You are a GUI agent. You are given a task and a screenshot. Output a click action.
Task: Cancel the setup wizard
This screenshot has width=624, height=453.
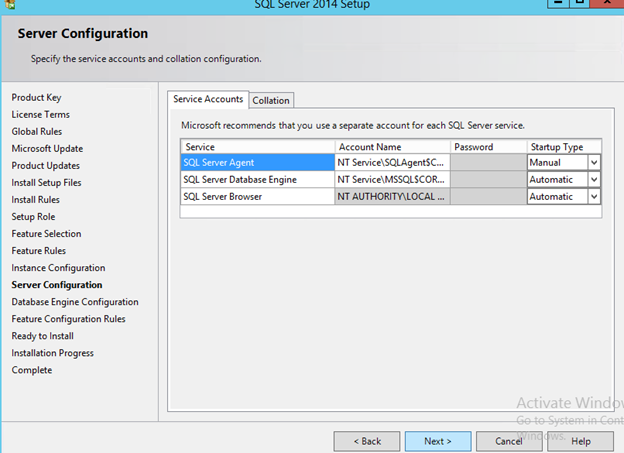[509, 441]
